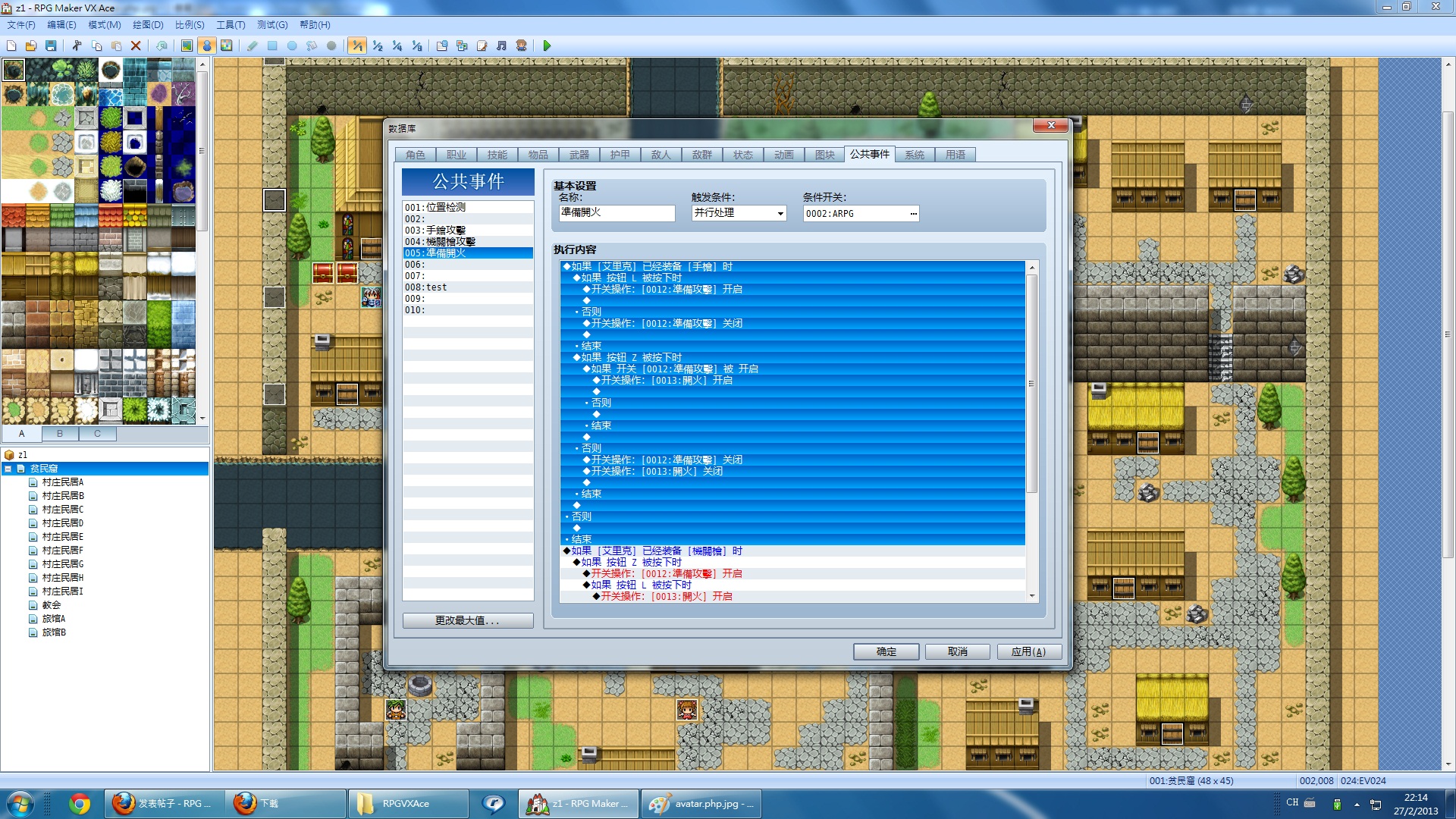This screenshot has width=1456, height=819.
Task: Open the Character Generator icon
Action: [521, 45]
